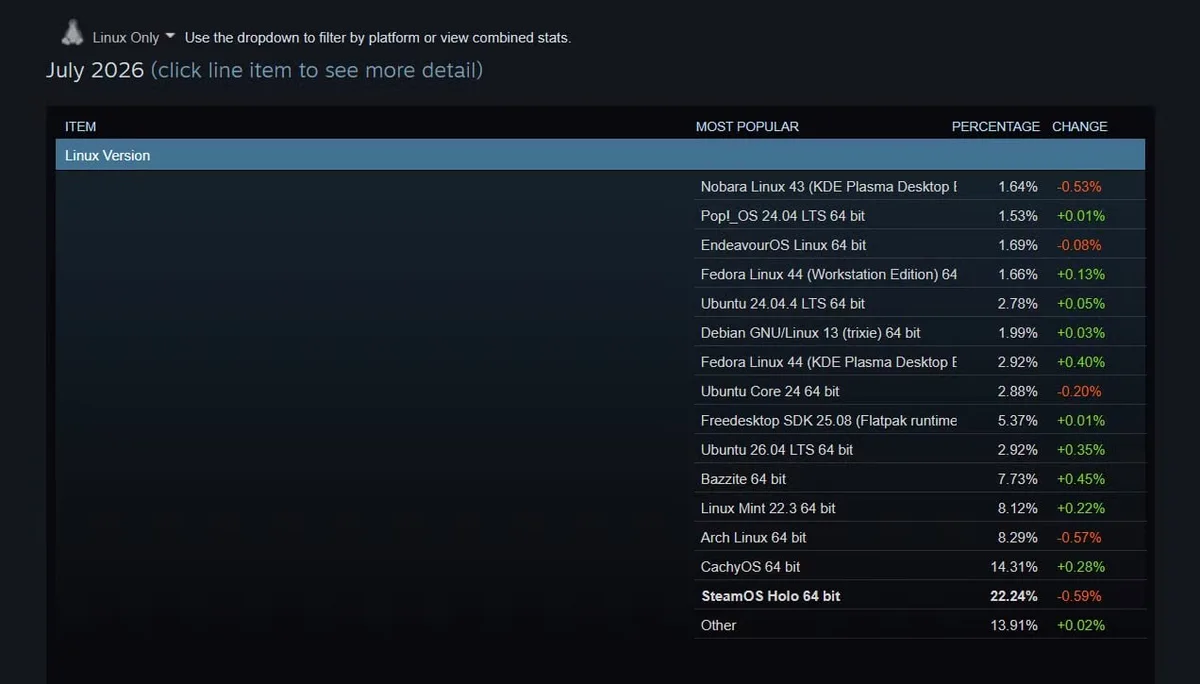The image size is (1200, 684).
Task: Click the dropdown arrow beside Linux Only
Action: coord(170,36)
